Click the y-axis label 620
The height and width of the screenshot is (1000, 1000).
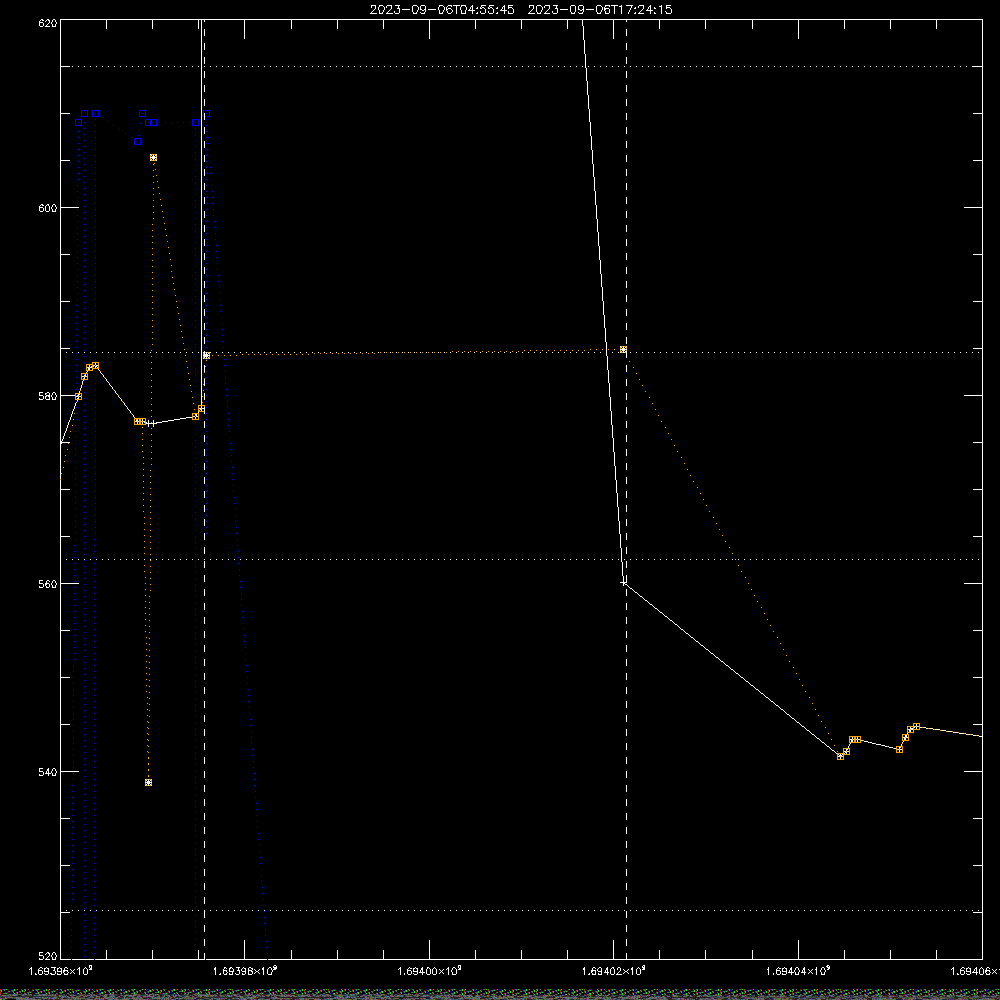pos(48,23)
